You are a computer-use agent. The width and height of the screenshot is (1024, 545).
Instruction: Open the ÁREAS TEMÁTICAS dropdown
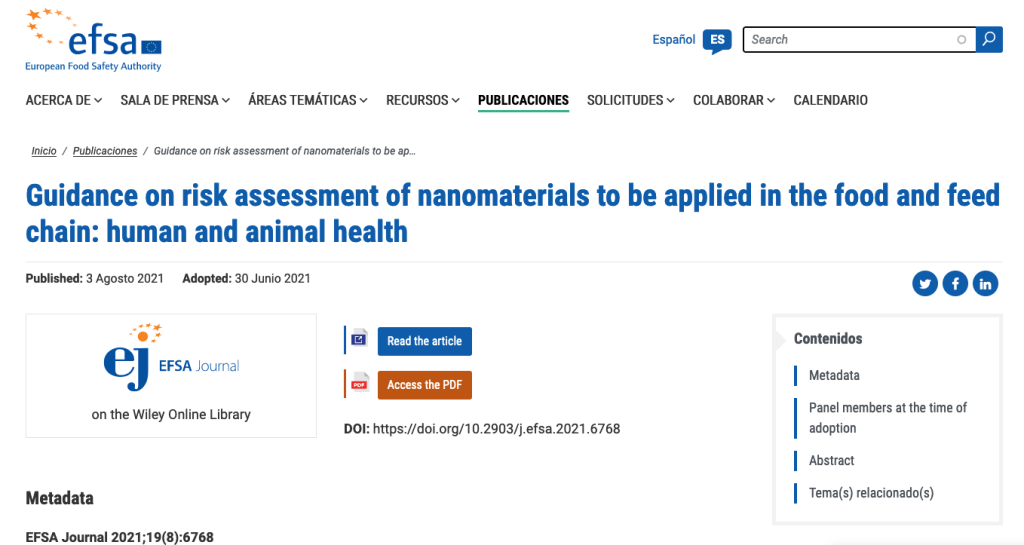[x=307, y=100]
